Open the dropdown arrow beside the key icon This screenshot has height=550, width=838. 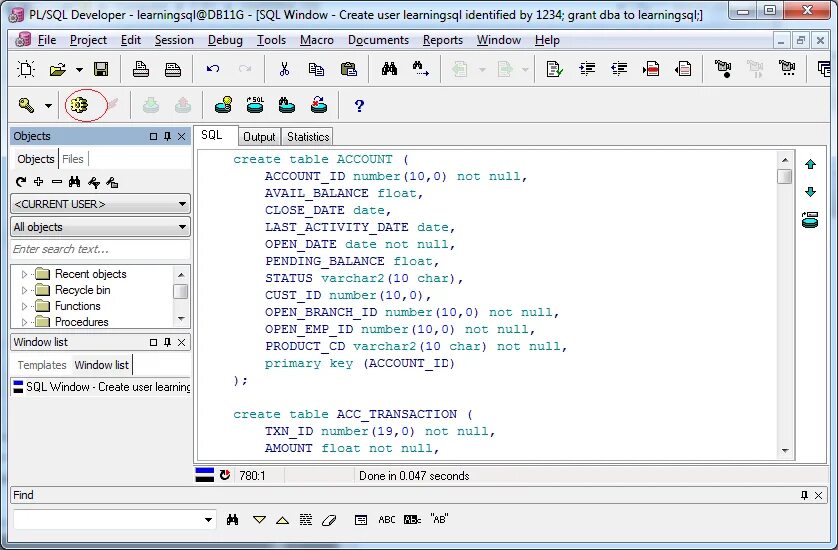click(x=48, y=106)
